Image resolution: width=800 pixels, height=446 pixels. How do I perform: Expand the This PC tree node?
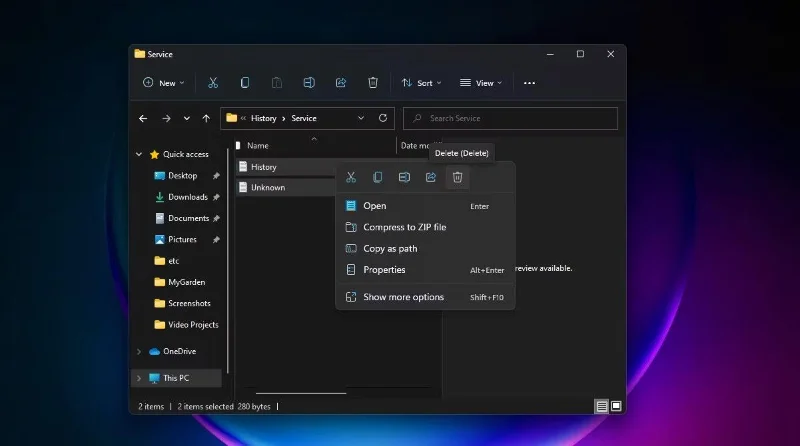[x=139, y=378]
